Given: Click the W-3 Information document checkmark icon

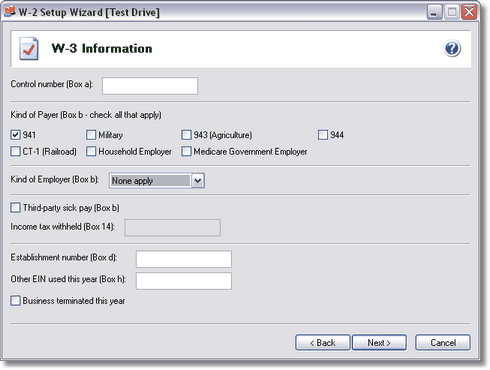Looking at the screenshot, I should coord(29,49).
